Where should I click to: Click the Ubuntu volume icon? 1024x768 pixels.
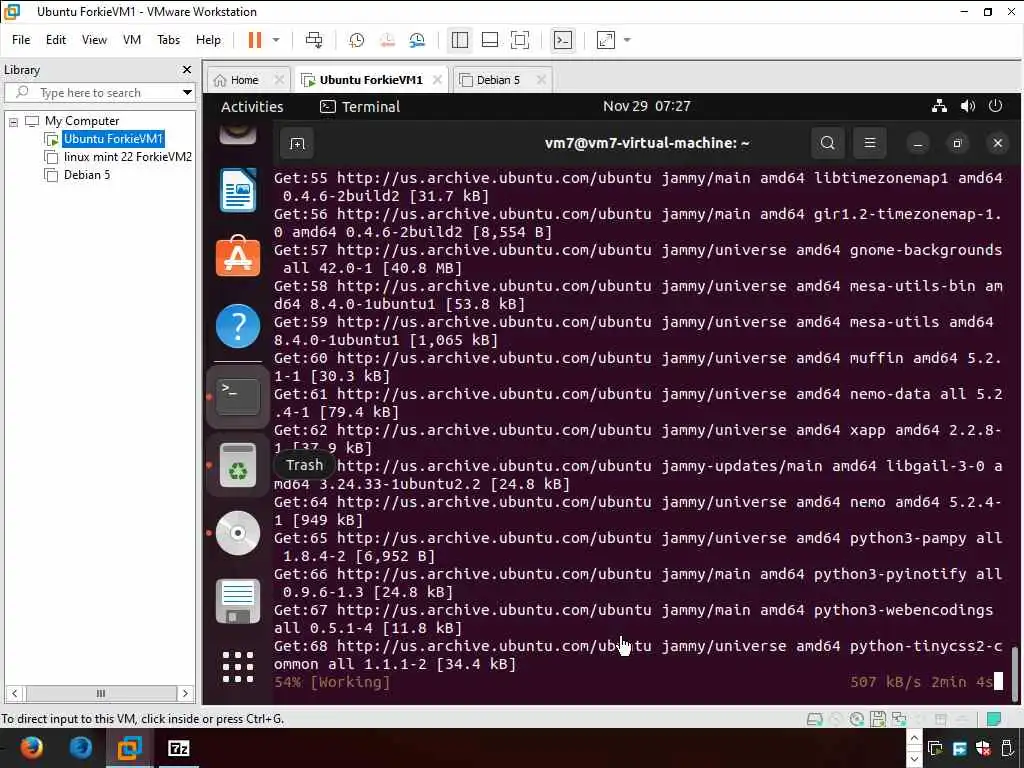tap(968, 106)
